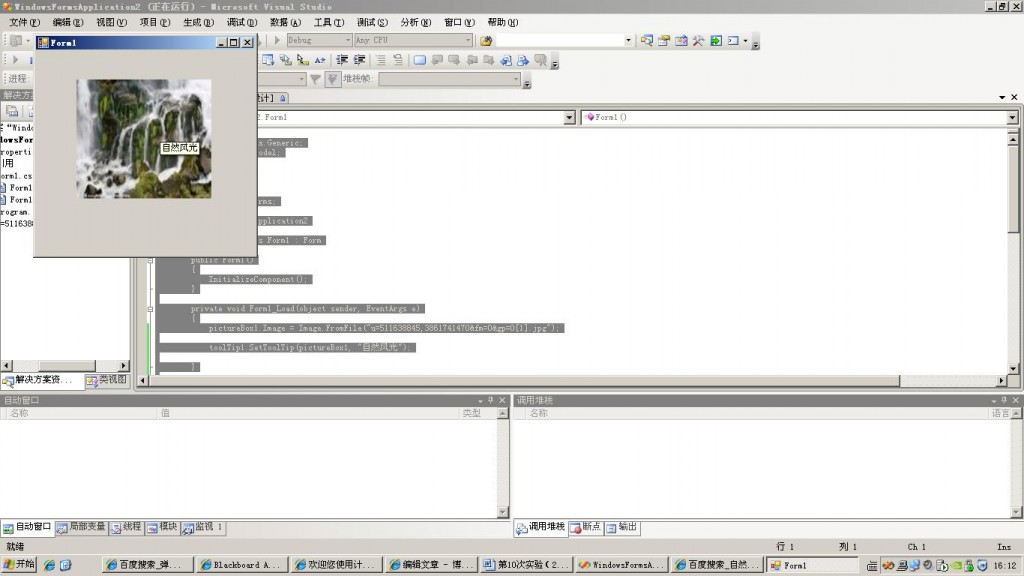This screenshot has width=1024, height=576.
Task: Expand the search box dropdown arrow
Action: click(628, 40)
